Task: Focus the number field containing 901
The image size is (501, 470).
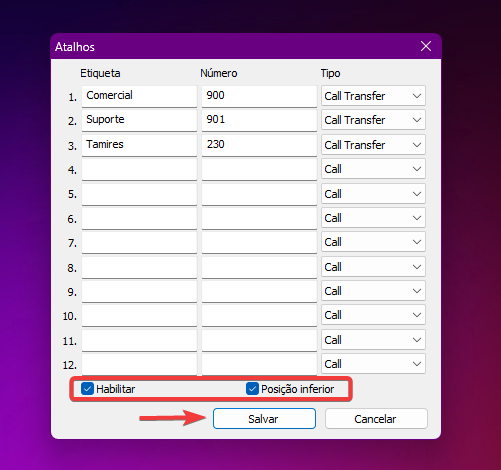Action: coord(259,120)
